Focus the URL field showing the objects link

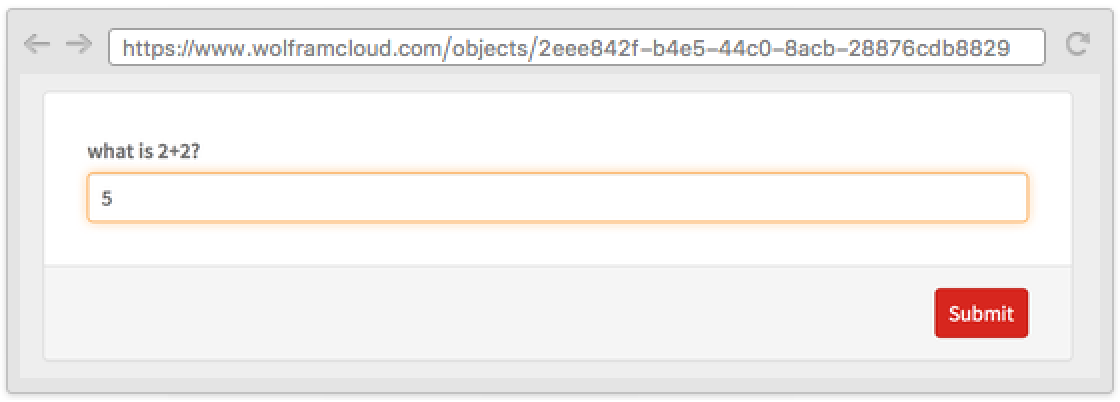(x=576, y=47)
